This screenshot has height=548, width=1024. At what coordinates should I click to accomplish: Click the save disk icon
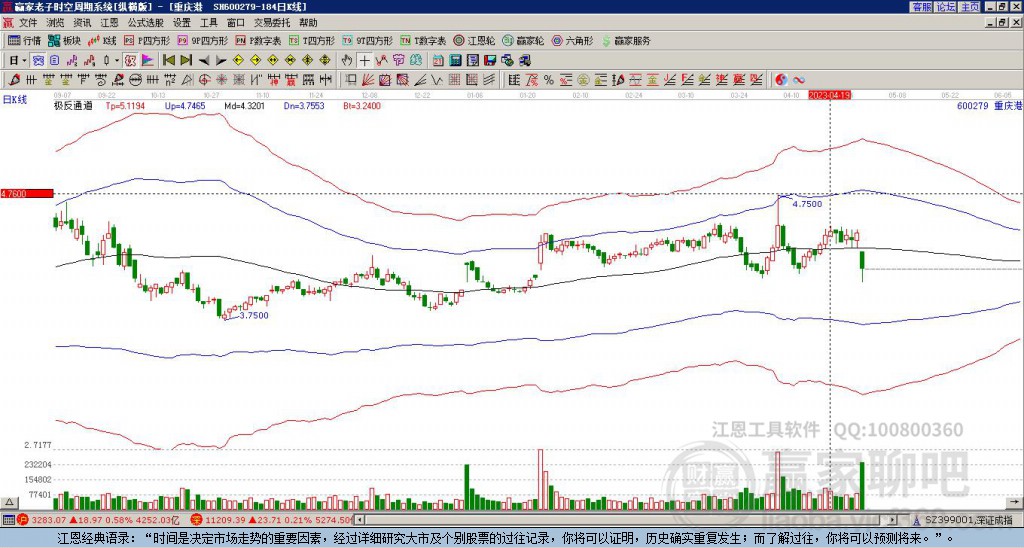490,60
